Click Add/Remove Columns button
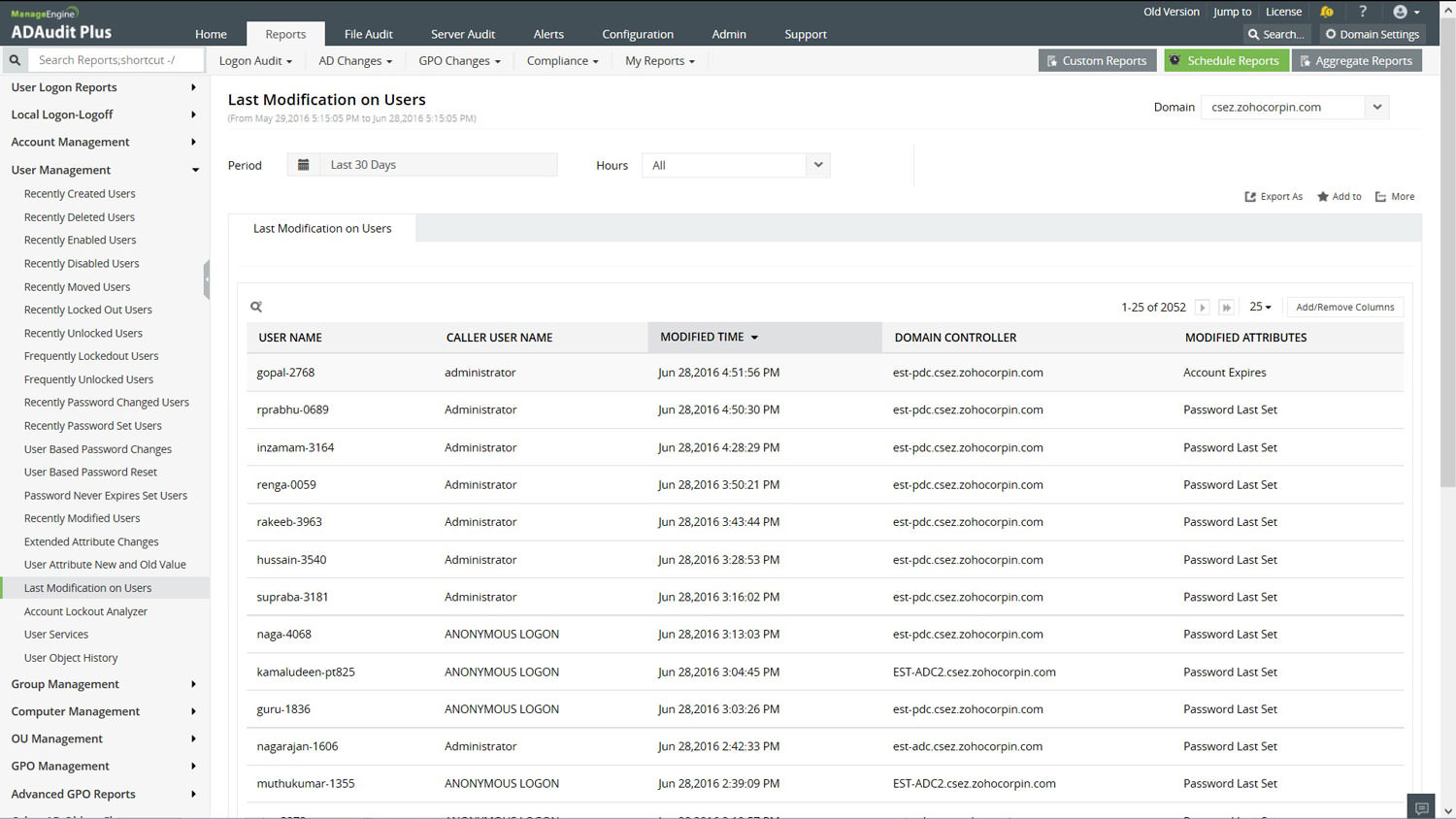The height and width of the screenshot is (819, 1456). [1344, 307]
